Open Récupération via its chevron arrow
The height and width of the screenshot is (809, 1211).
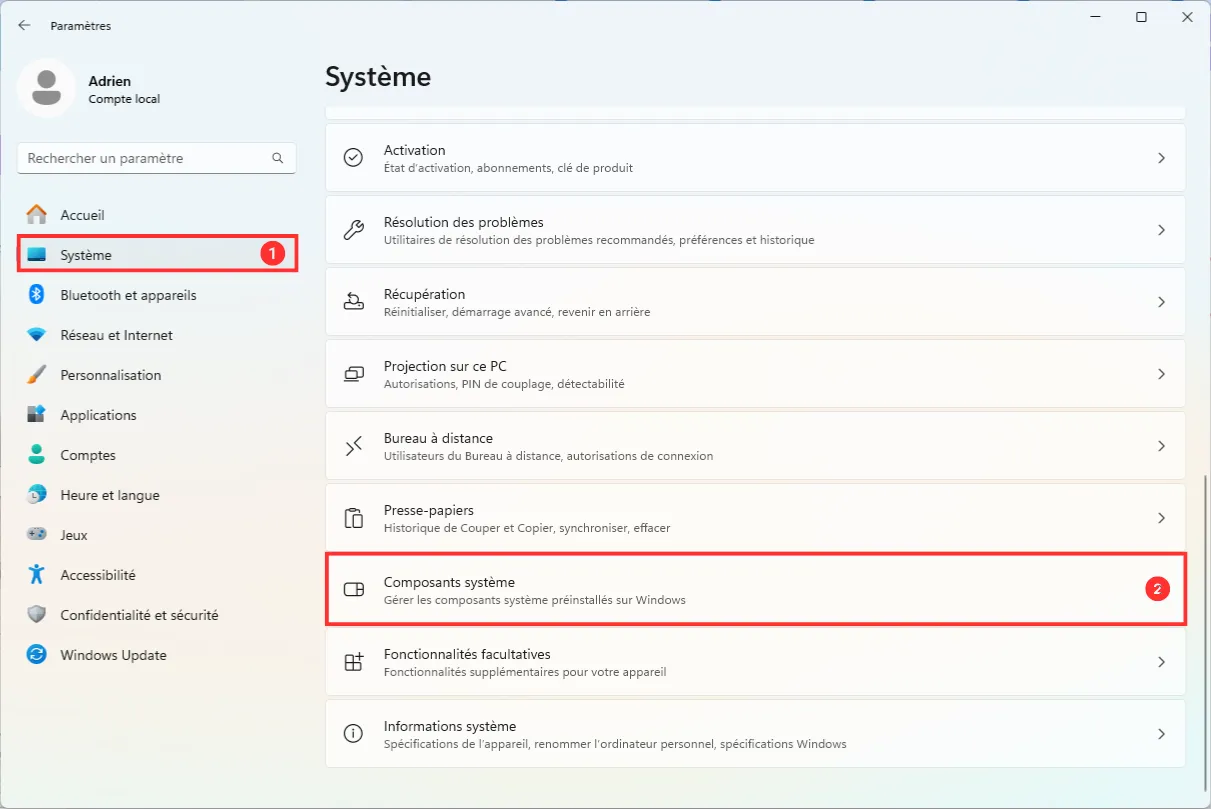click(x=1161, y=302)
